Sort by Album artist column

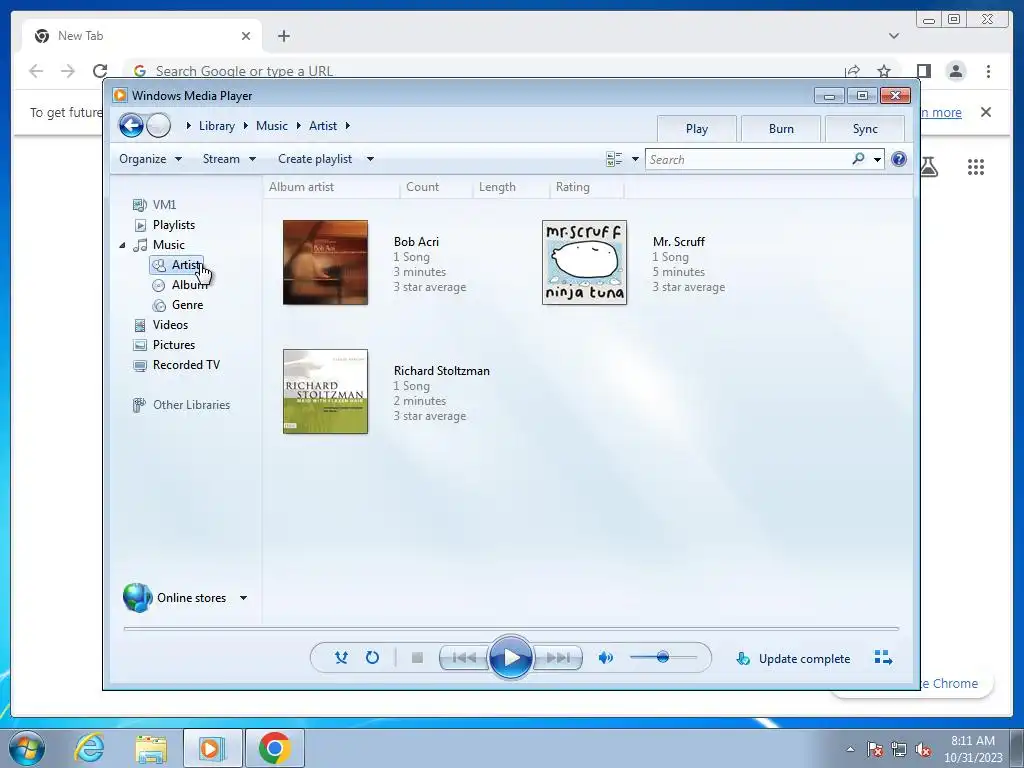331,187
